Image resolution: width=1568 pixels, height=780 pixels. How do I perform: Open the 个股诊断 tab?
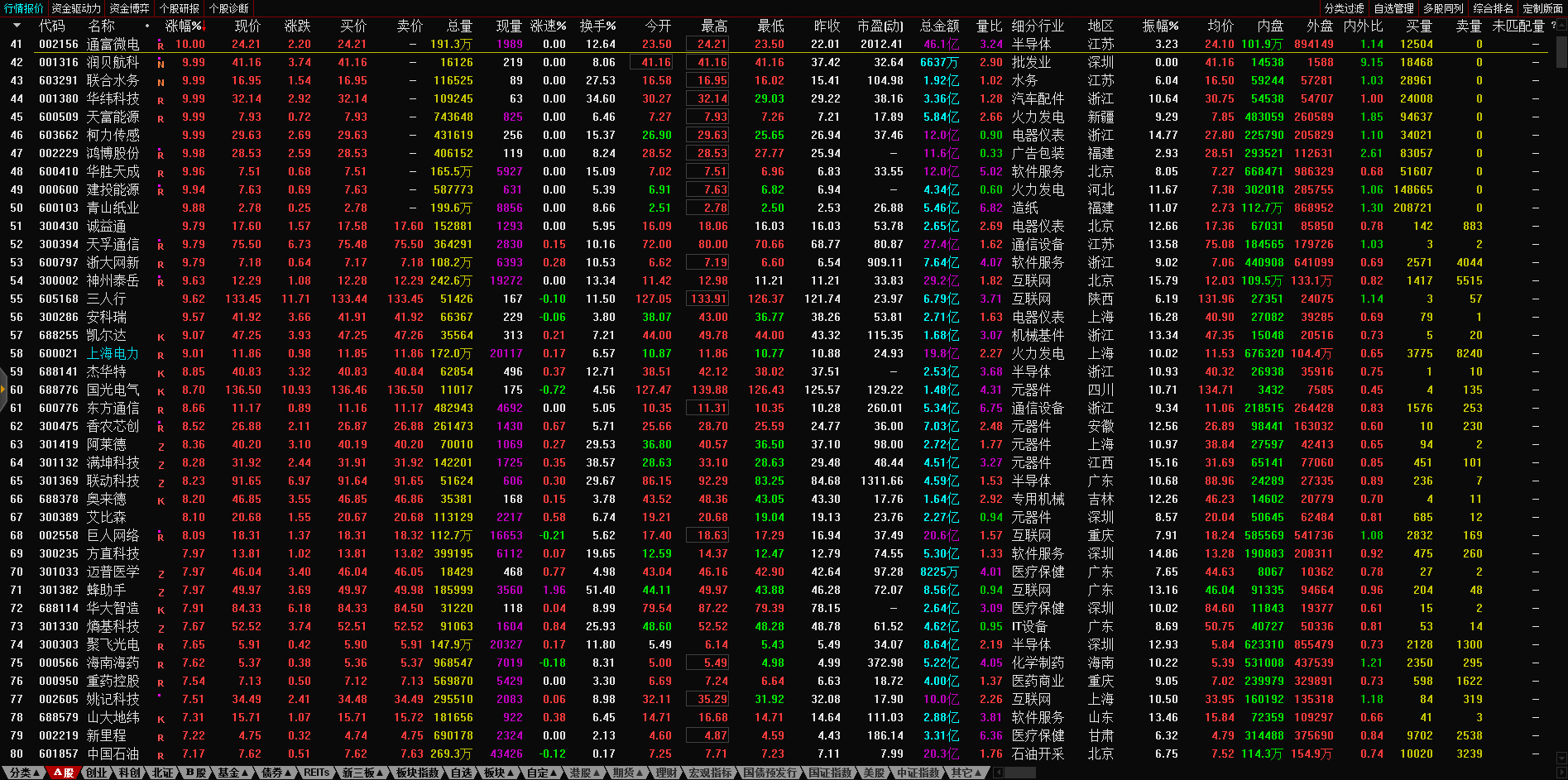tap(228, 8)
